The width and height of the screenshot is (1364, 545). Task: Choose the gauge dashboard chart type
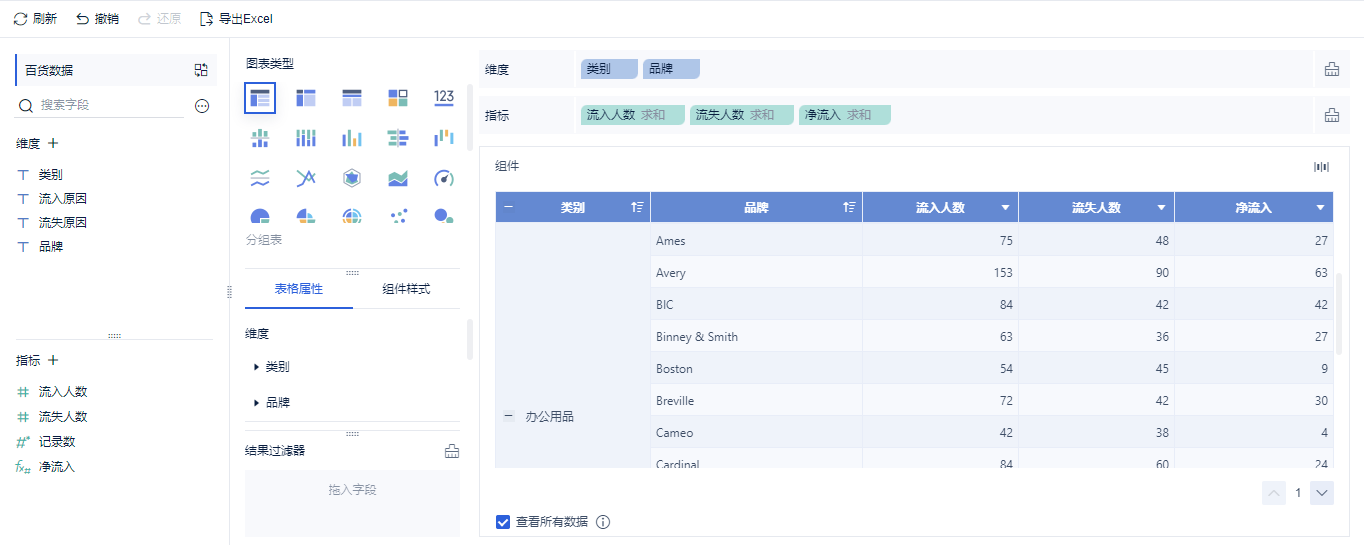[444, 178]
